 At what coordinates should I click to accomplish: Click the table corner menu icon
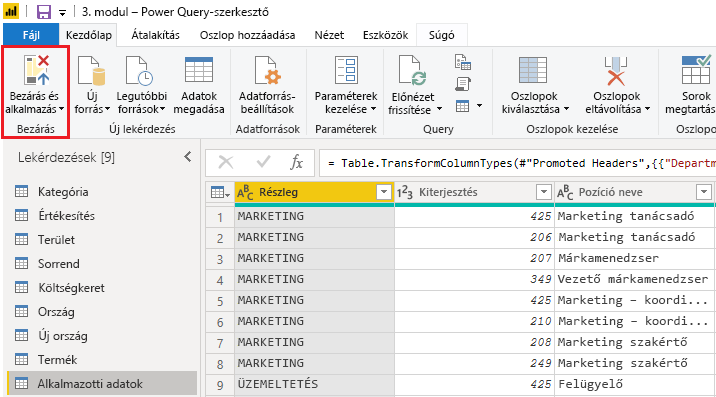click(x=220, y=193)
